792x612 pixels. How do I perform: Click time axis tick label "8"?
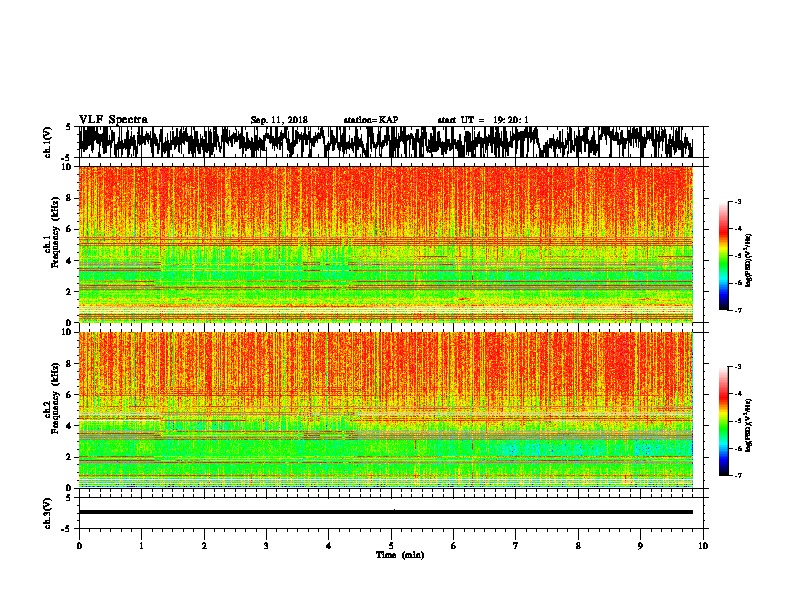[x=578, y=546]
